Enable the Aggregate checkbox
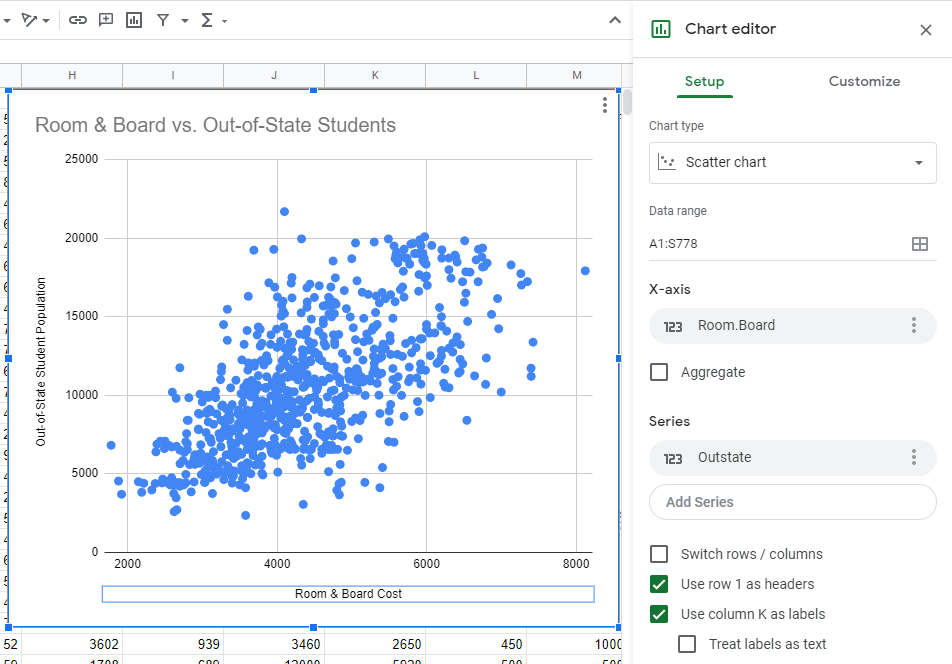This screenshot has width=952, height=664. [x=659, y=372]
